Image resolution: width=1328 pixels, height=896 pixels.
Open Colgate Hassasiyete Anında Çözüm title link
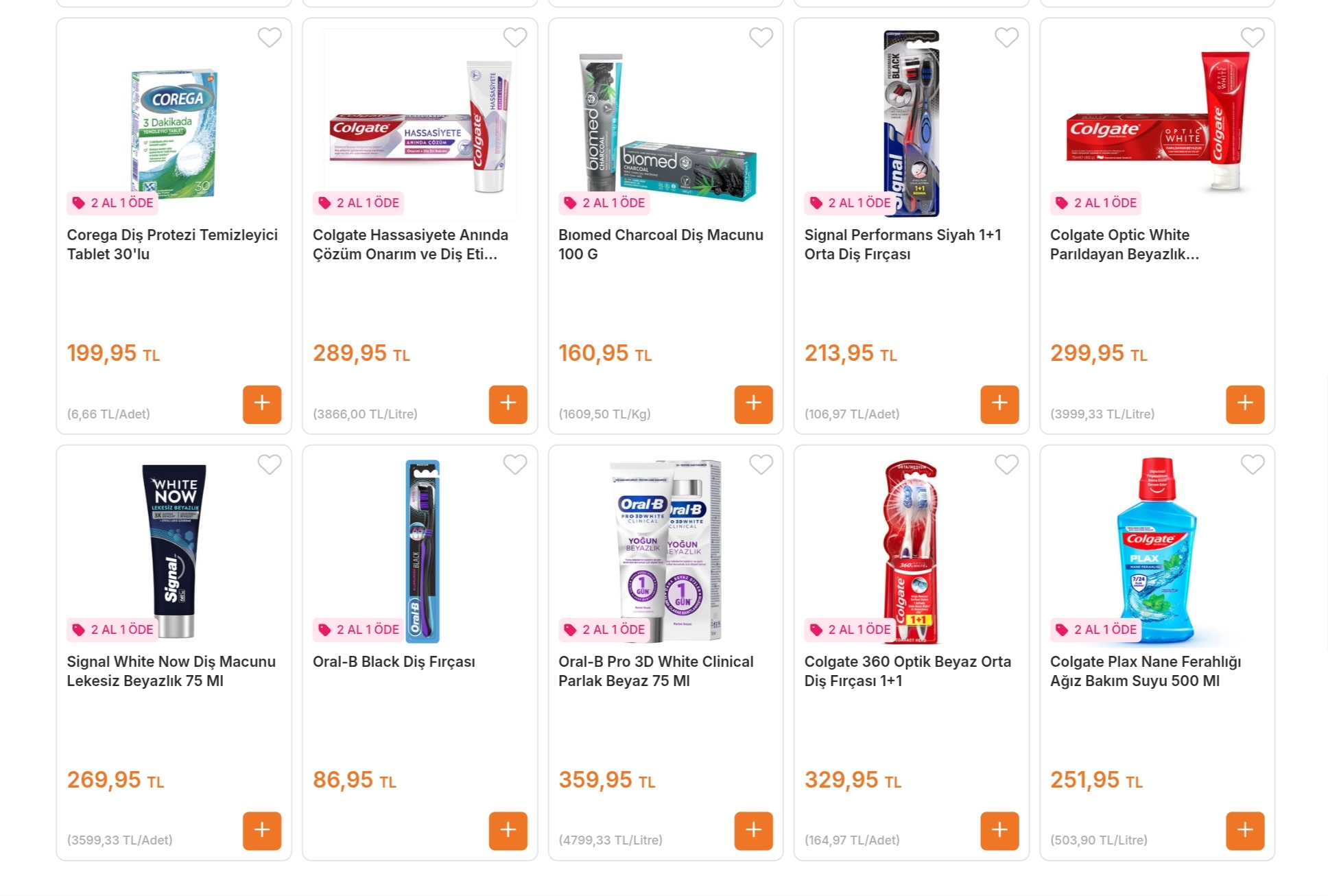click(x=410, y=244)
